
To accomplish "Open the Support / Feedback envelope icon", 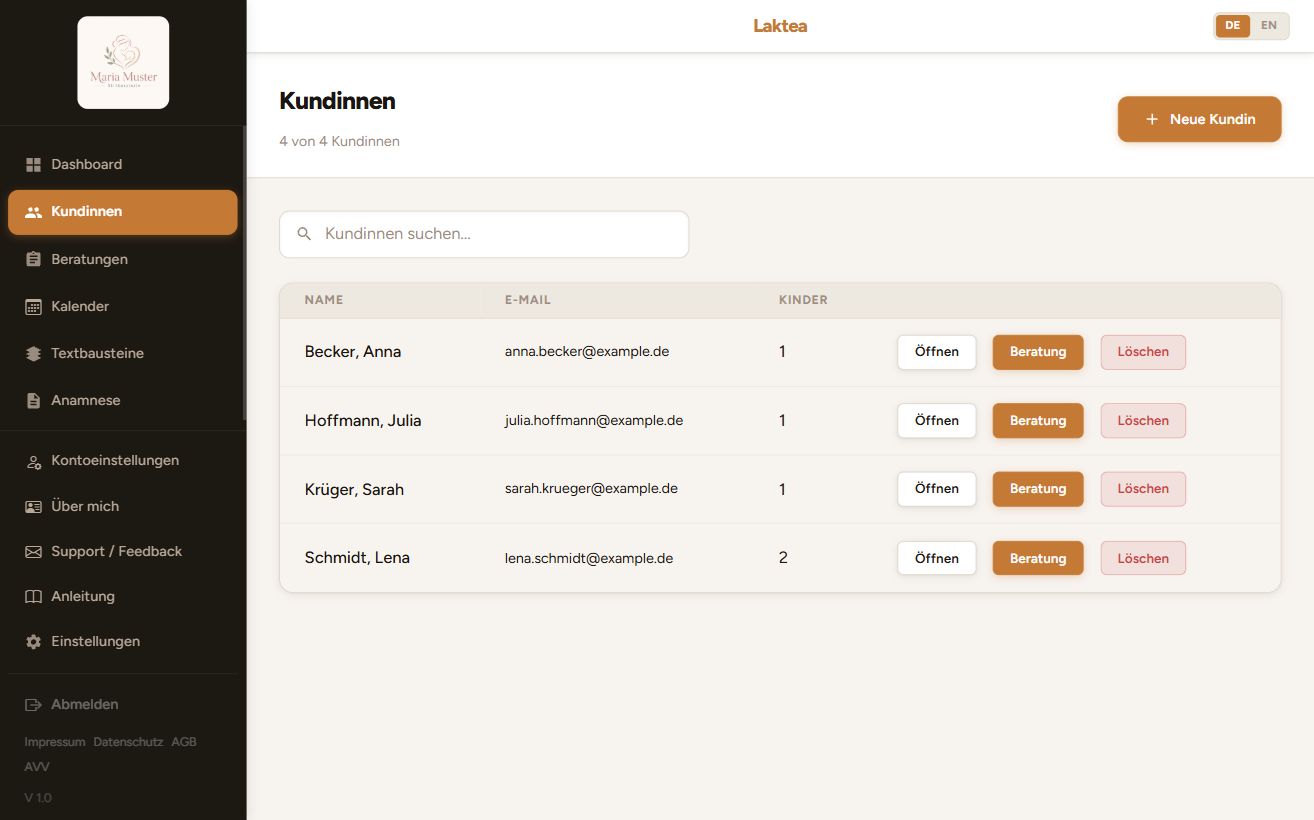I will (x=33, y=552).
